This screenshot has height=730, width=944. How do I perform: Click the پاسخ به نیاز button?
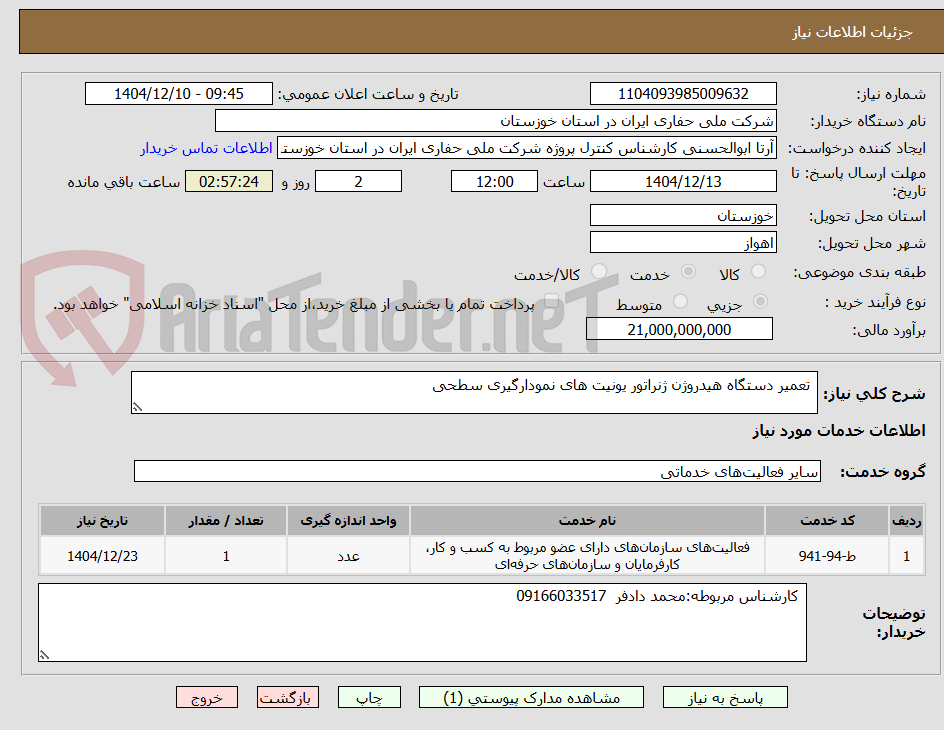point(725,698)
